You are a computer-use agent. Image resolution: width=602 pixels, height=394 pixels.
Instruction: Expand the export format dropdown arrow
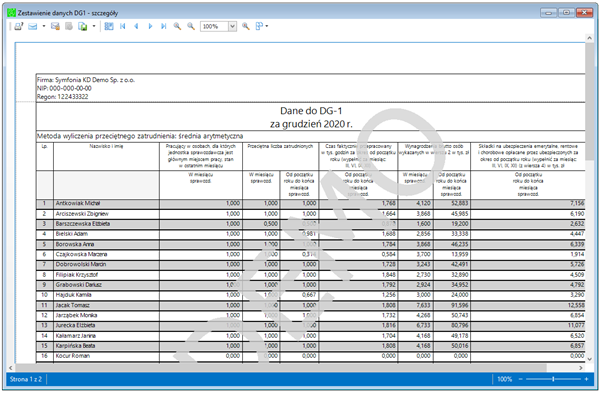pos(94,26)
